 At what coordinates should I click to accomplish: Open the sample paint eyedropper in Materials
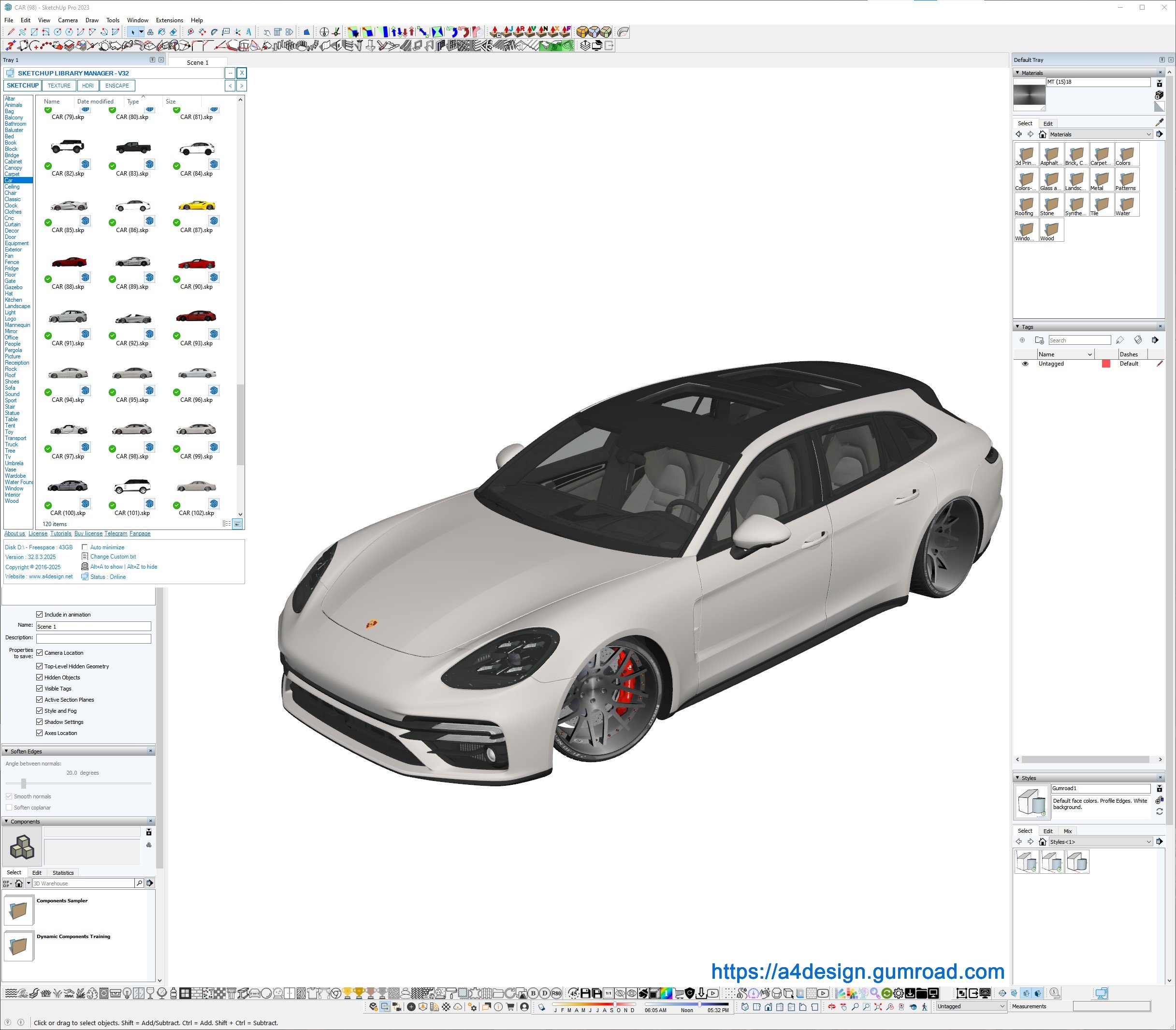point(1159,122)
